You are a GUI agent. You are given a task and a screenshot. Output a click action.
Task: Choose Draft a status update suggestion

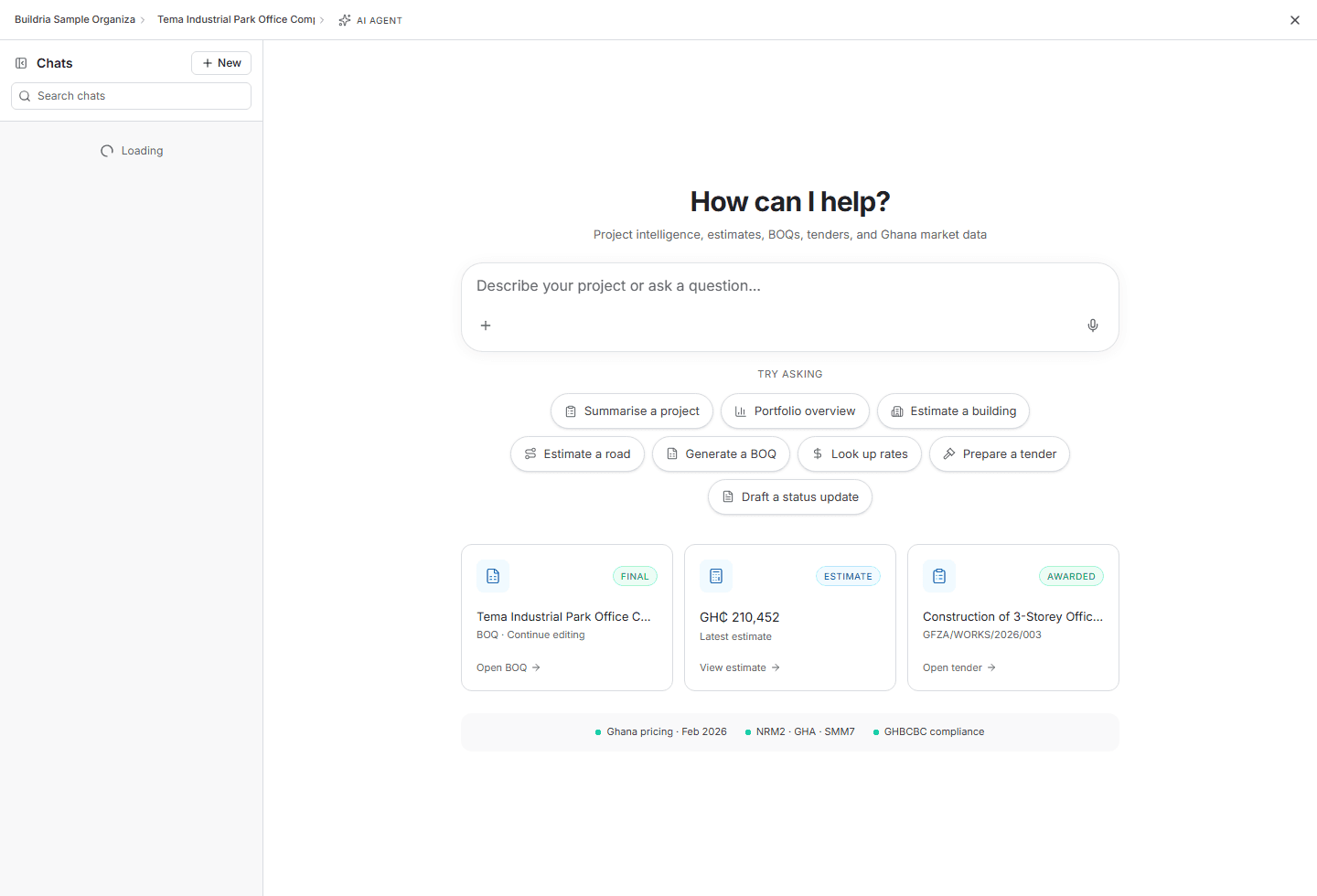point(790,497)
